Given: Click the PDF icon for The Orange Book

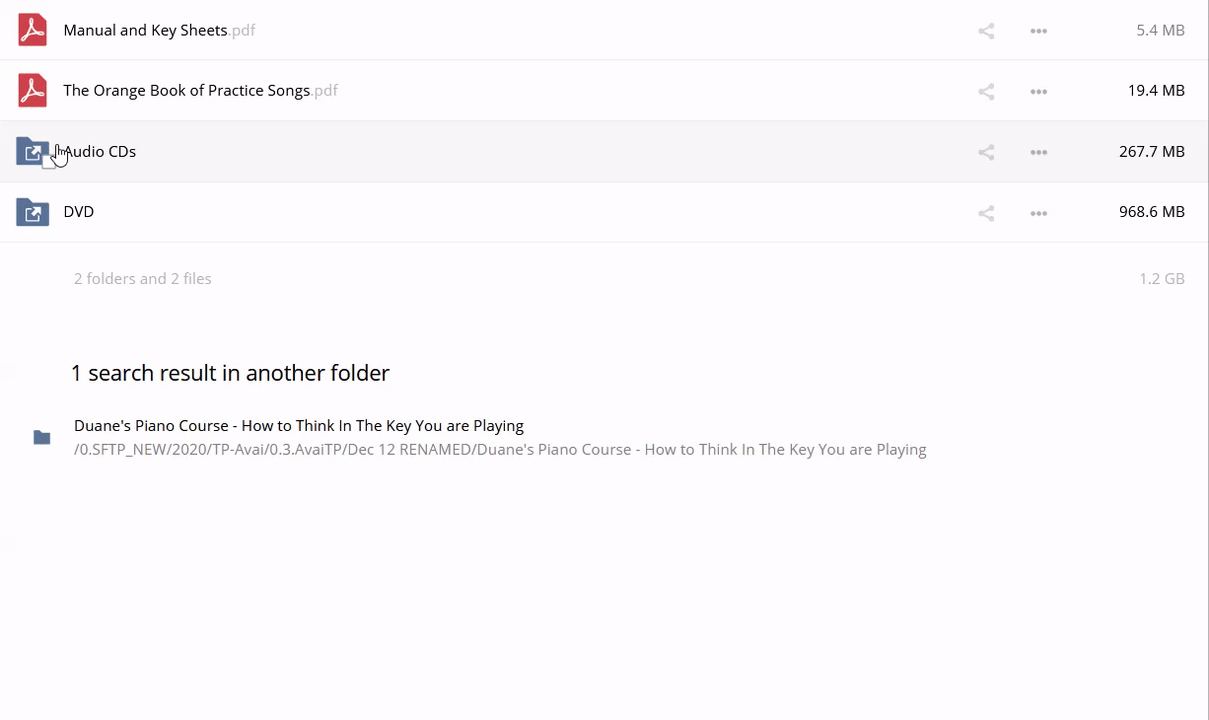Looking at the screenshot, I should (x=32, y=91).
